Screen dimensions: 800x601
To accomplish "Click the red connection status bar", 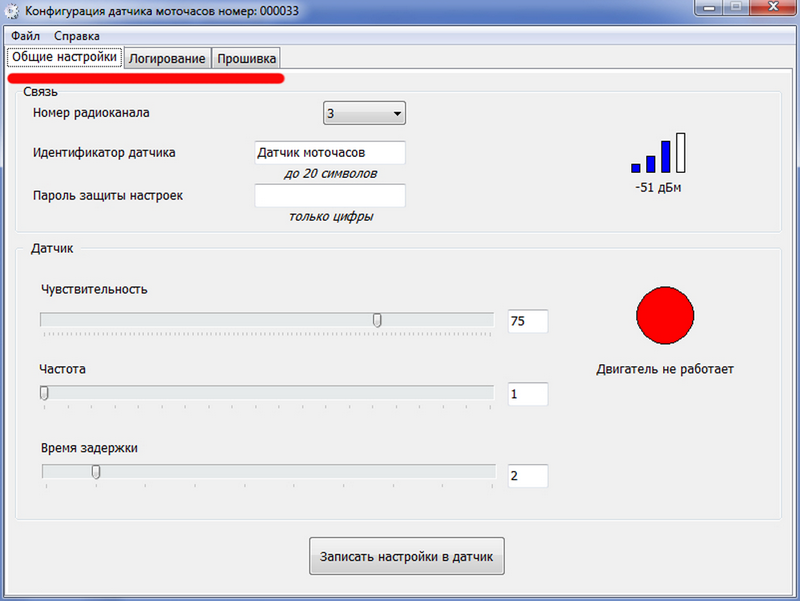I will 146,78.
